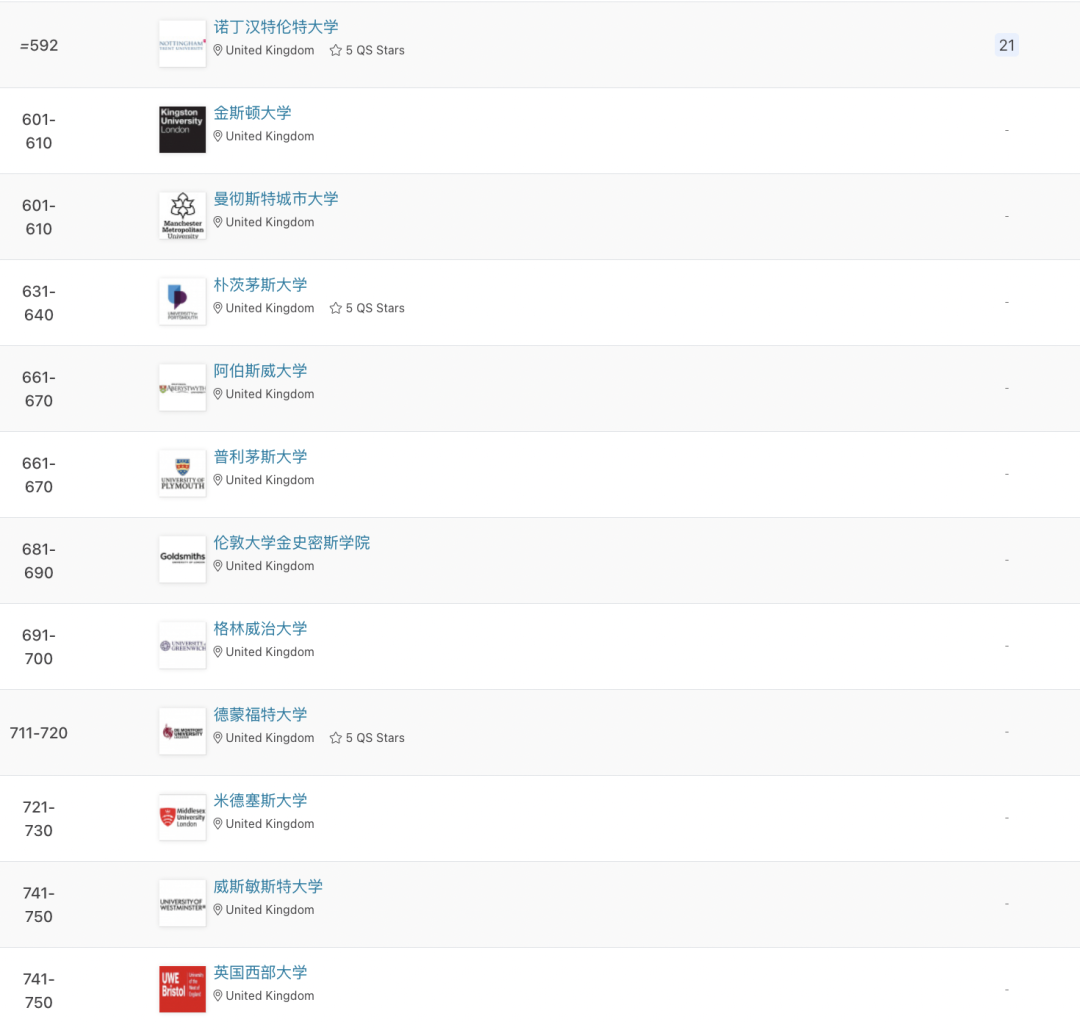Click the Goldsmiths logo
The width and height of the screenshot is (1080, 1030).
pyautogui.click(x=183, y=559)
